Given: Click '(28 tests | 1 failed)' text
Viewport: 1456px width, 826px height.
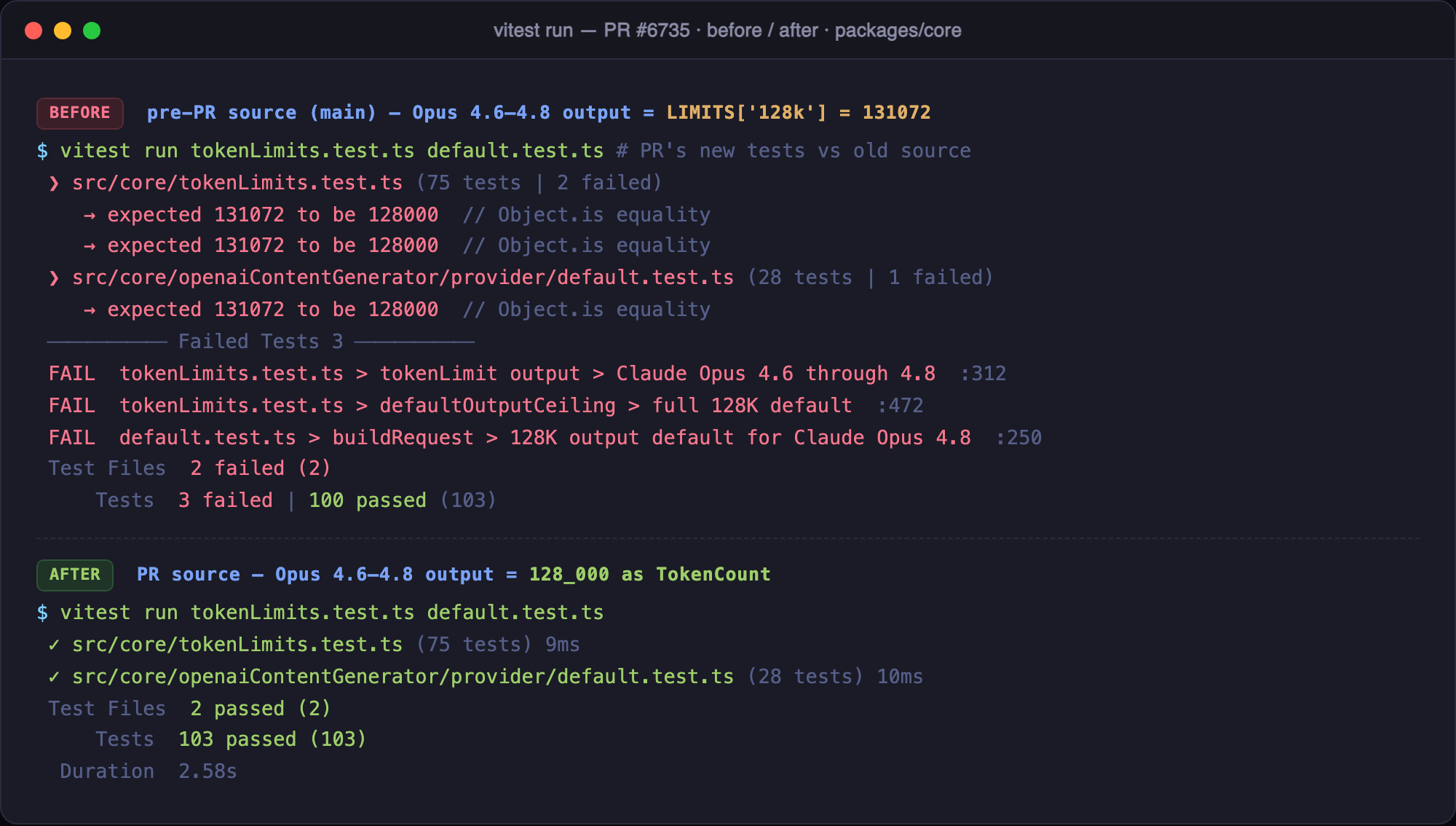Looking at the screenshot, I should point(871,278).
